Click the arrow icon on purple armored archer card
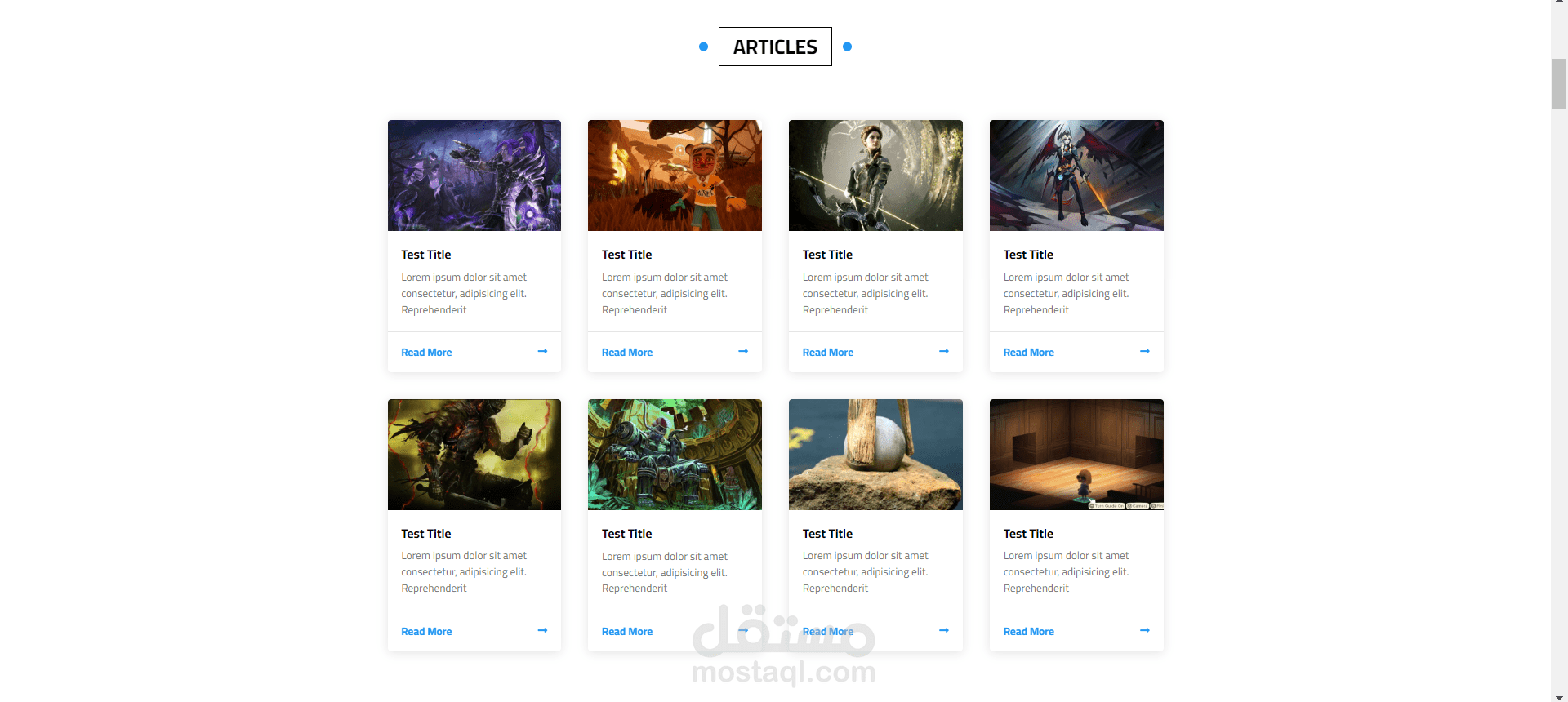1568x702 pixels. [x=542, y=351]
